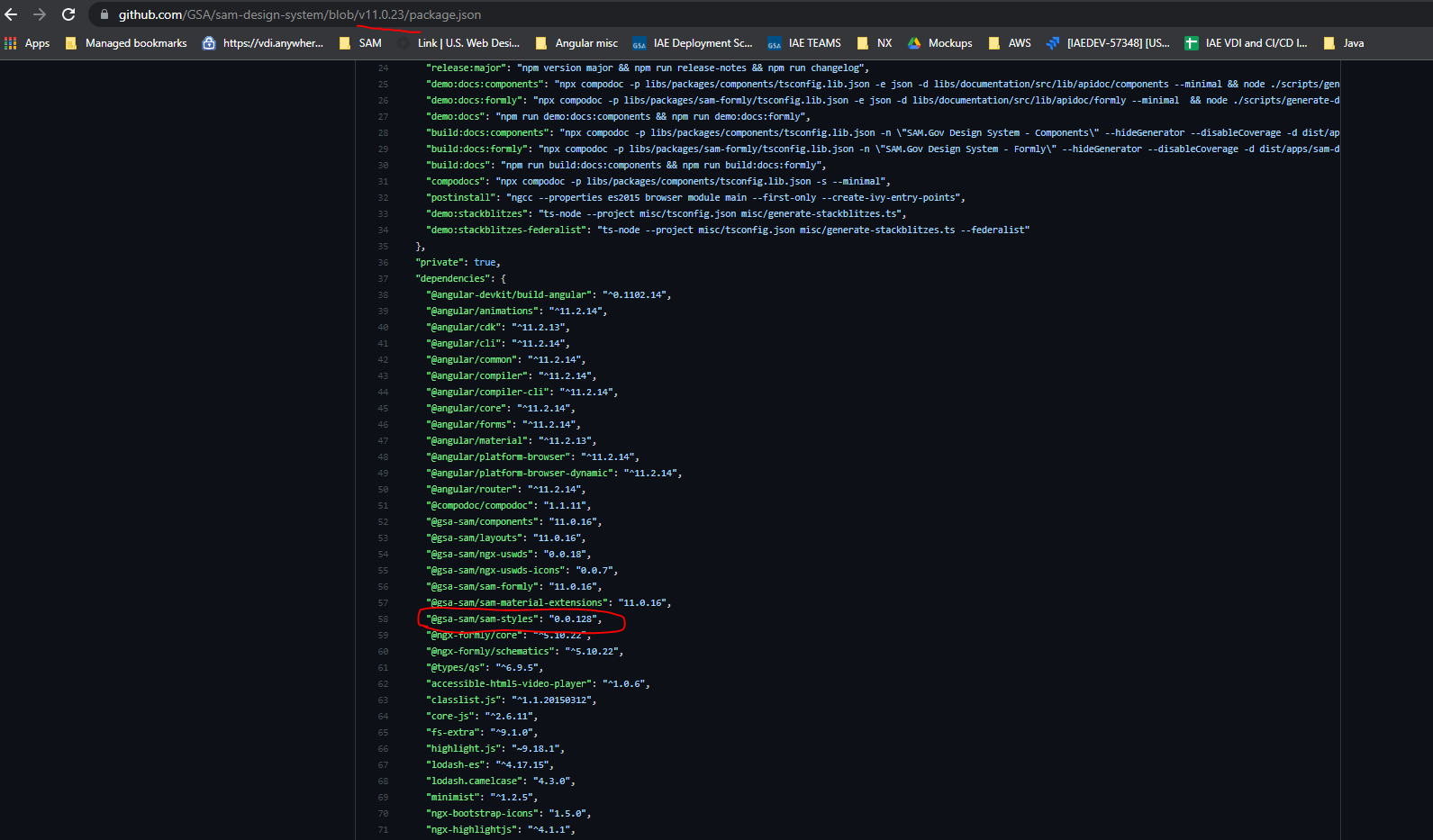Click the lock icon in address bar

pyautogui.click(x=104, y=15)
